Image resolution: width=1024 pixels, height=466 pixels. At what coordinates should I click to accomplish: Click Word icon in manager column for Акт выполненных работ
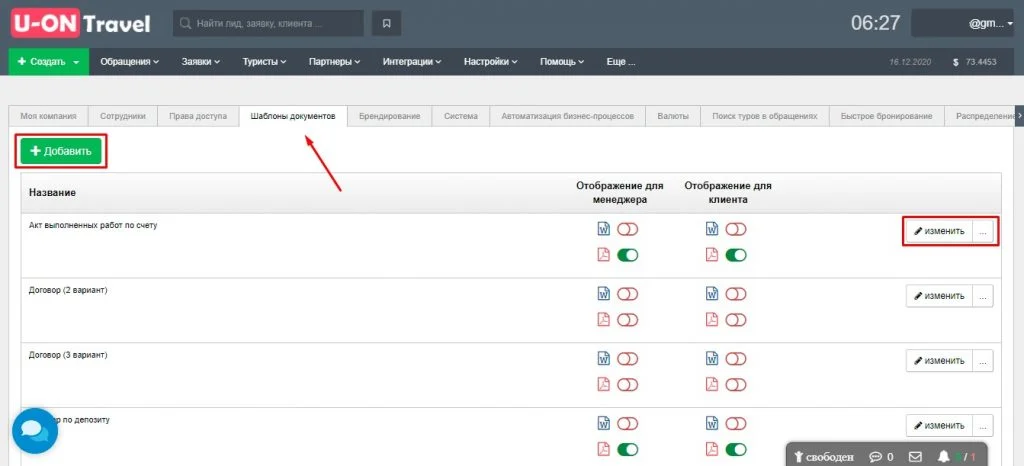(x=603, y=229)
